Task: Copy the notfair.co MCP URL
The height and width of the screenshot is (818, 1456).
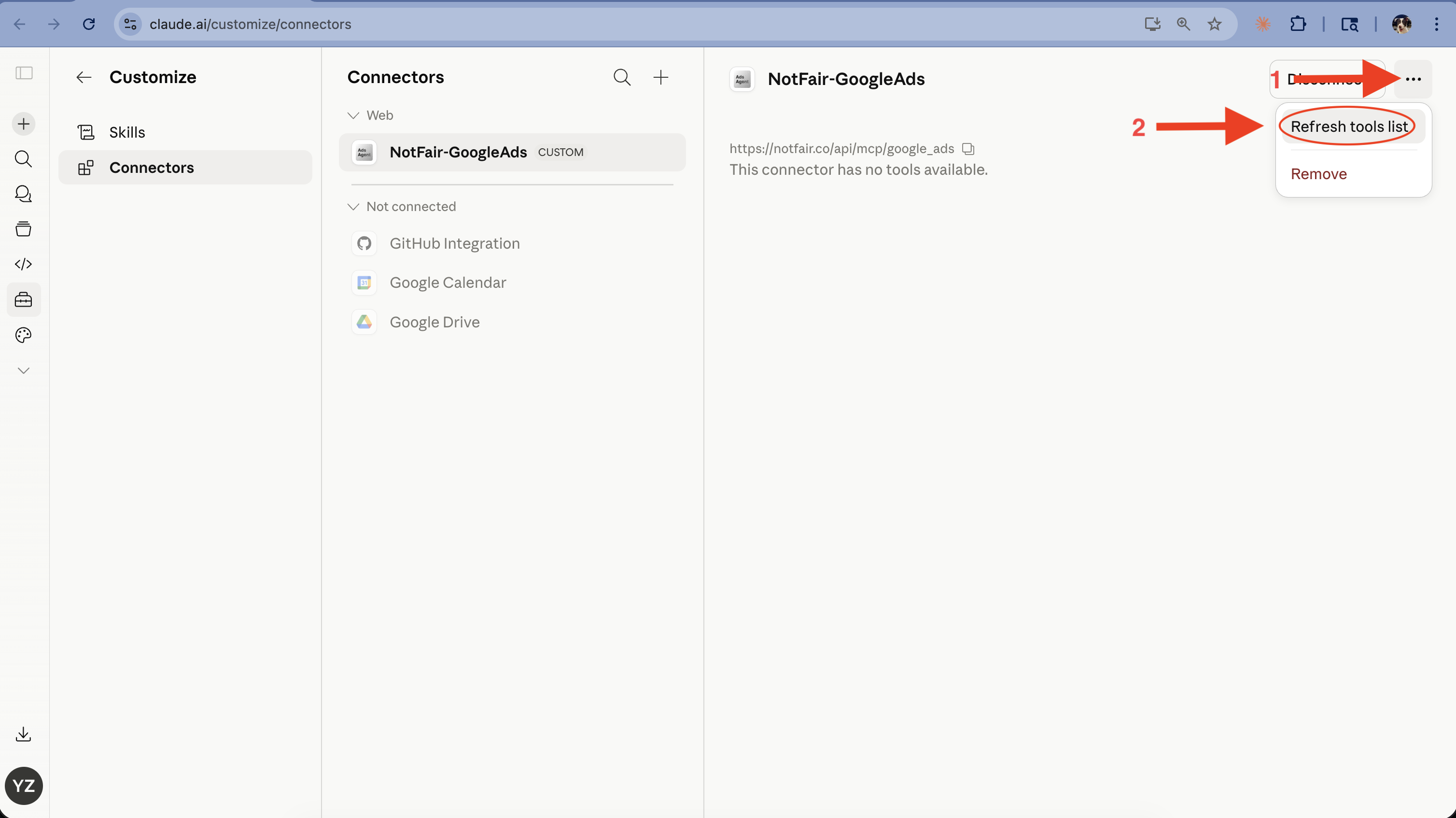Action: pyautogui.click(x=968, y=149)
